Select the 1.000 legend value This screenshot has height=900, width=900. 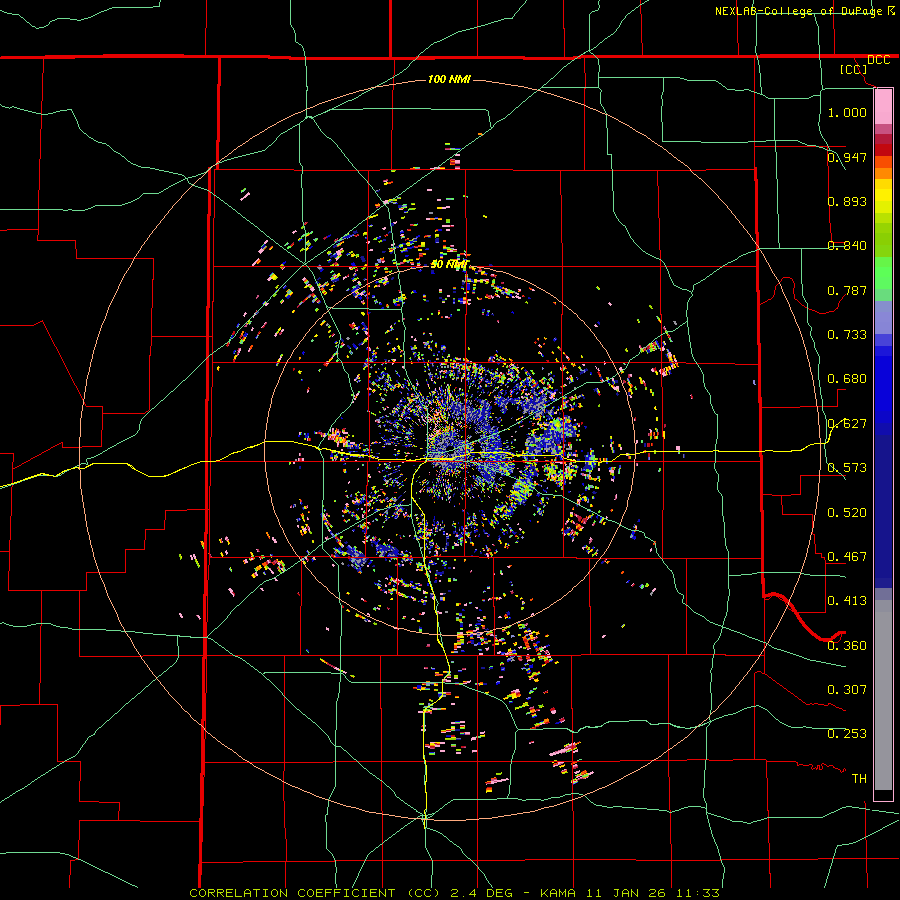(847, 112)
